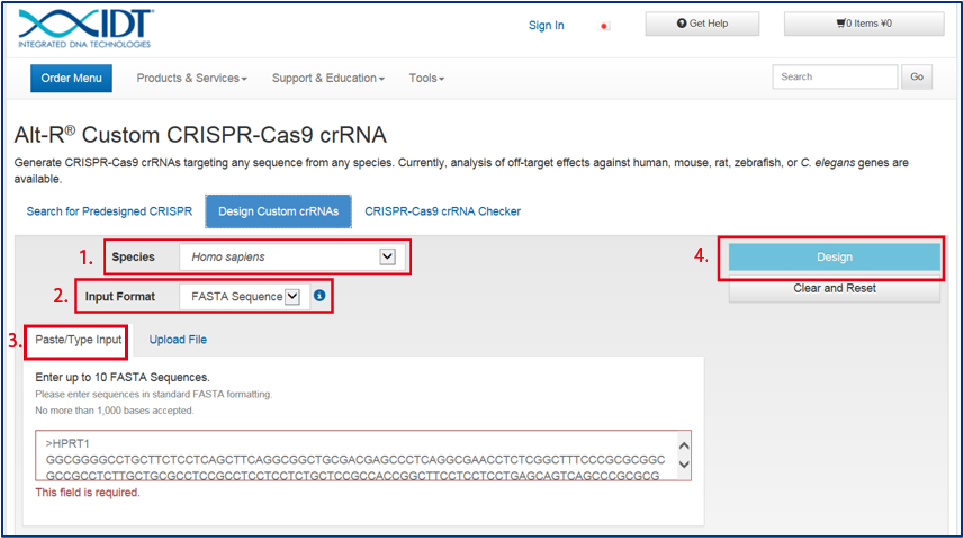Screen dimensions: 963x538
Task: Click the sequence box scroll up arrow
Action: pos(684,445)
